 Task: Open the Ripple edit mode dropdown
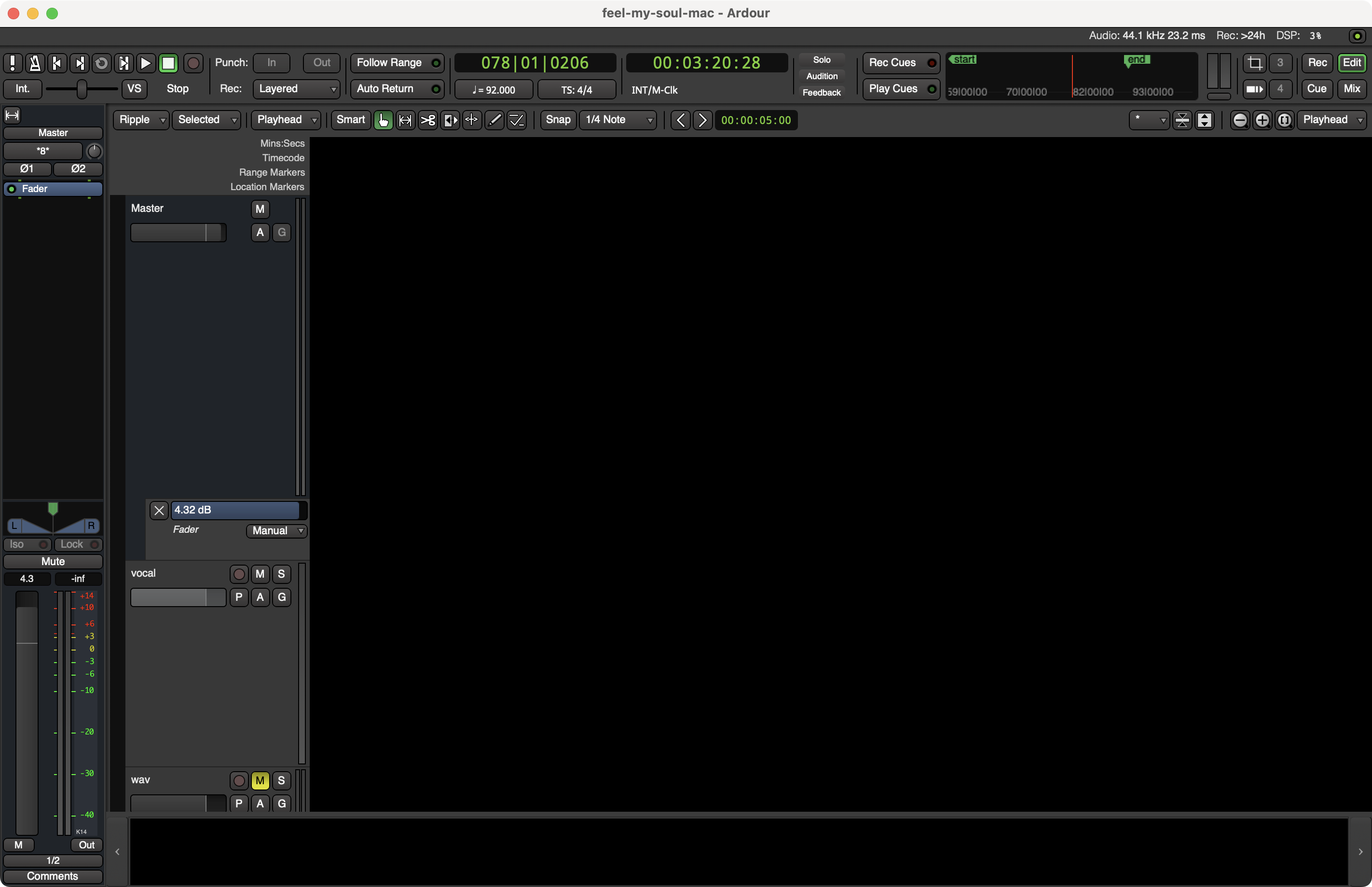click(141, 120)
